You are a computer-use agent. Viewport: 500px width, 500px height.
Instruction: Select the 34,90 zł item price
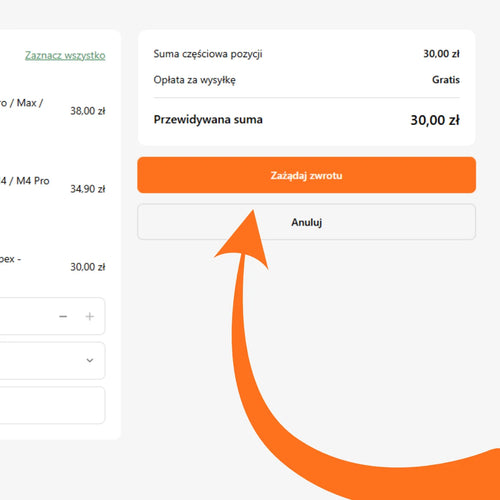88,189
